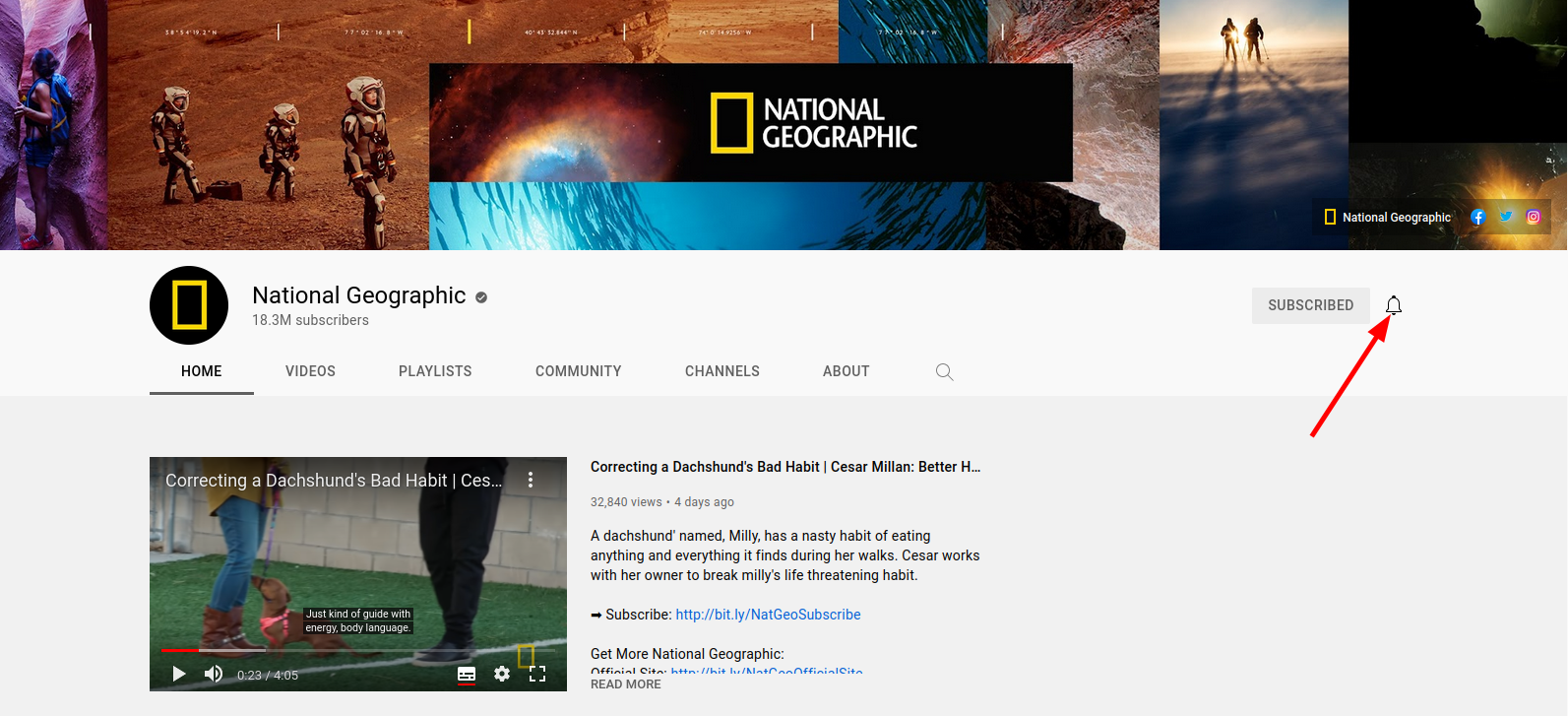Viewport: 1568px width, 716px height.
Task: Open the video settings gear
Action: click(x=502, y=674)
